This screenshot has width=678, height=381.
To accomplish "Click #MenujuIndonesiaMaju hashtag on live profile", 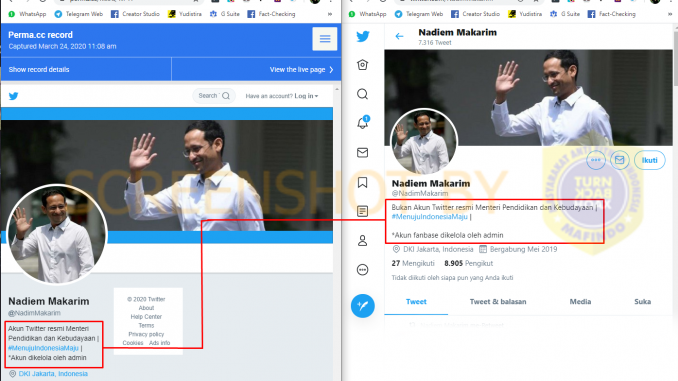I will (429, 217).
